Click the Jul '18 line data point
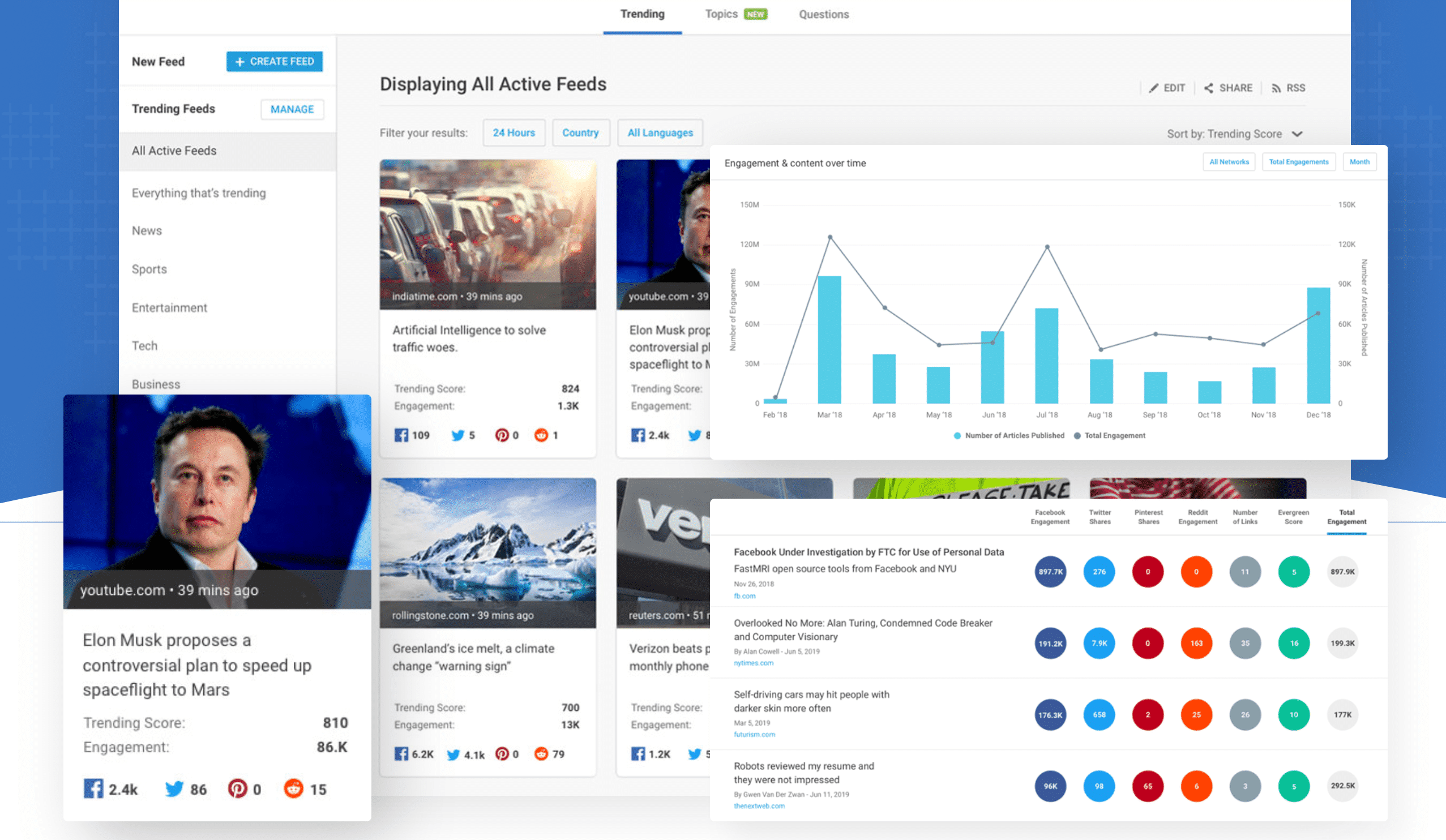This screenshot has width=1446, height=840. click(1047, 247)
